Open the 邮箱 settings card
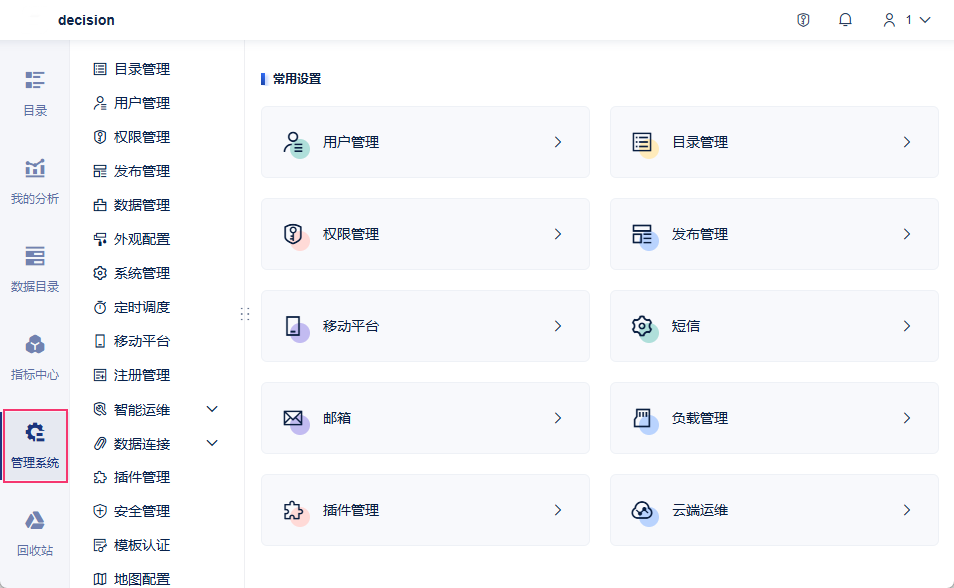 click(425, 418)
